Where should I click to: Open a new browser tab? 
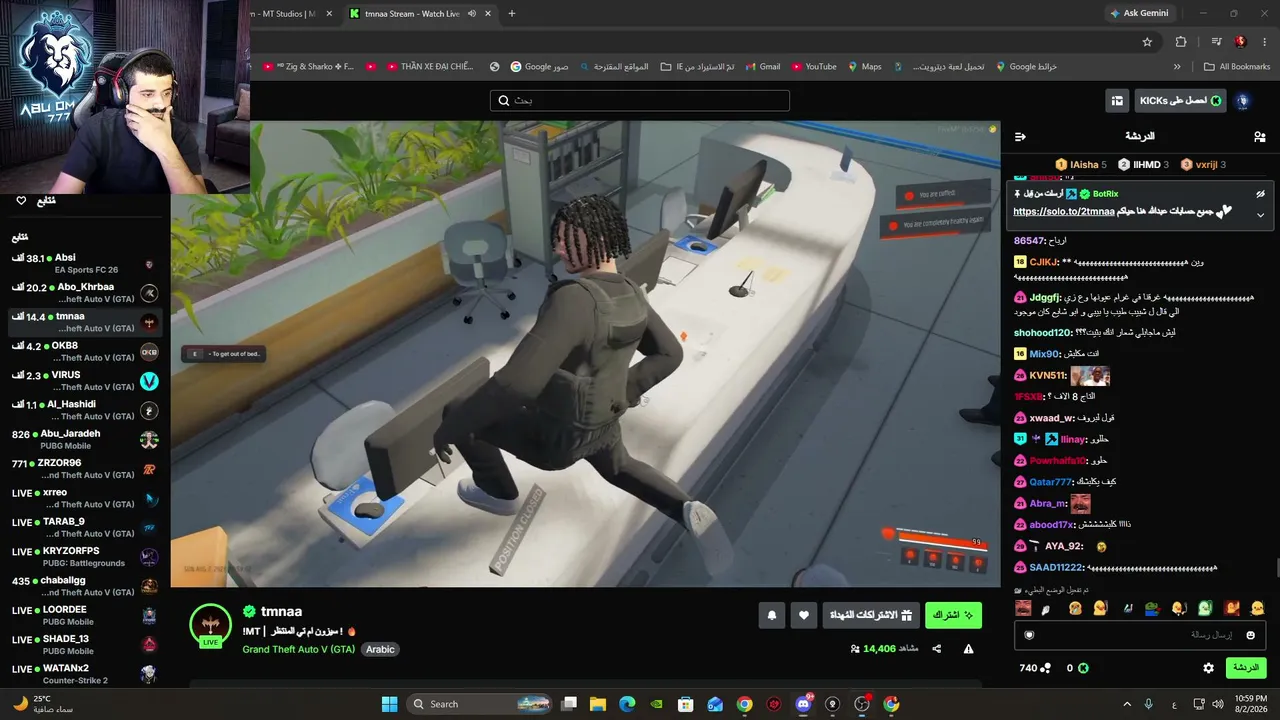(512, 14)
